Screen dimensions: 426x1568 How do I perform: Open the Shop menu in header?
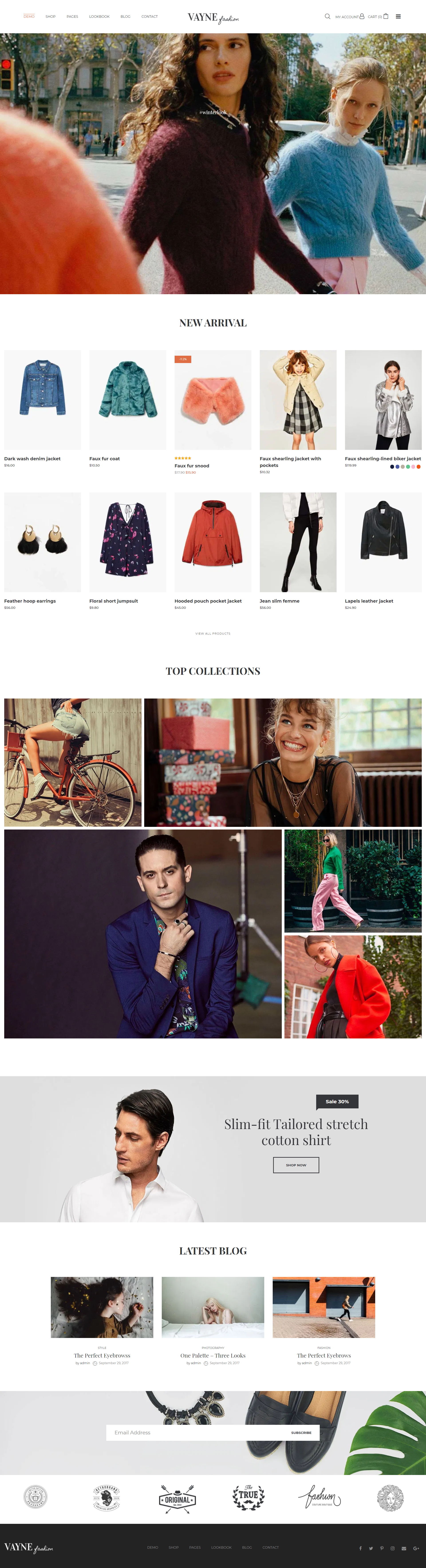coord(51,16)
